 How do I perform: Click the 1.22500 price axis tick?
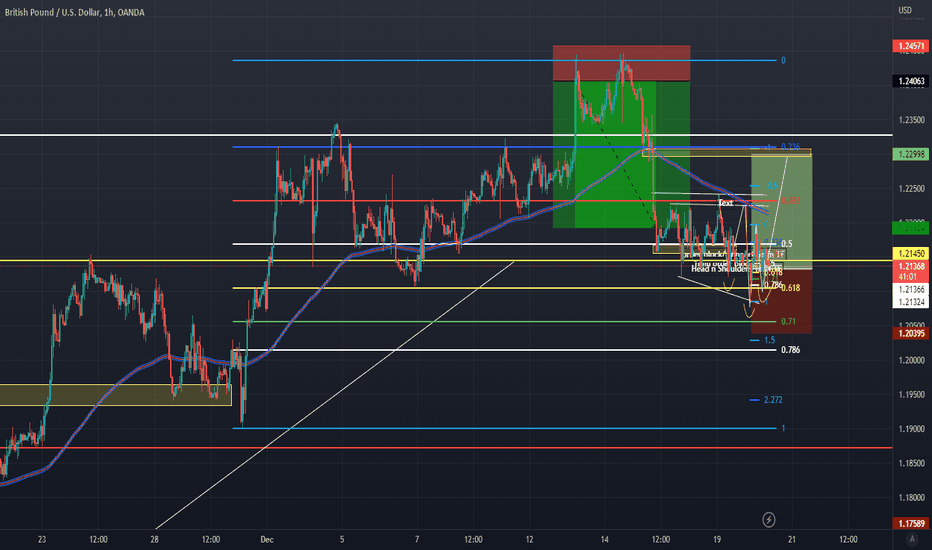pos(911,188)
